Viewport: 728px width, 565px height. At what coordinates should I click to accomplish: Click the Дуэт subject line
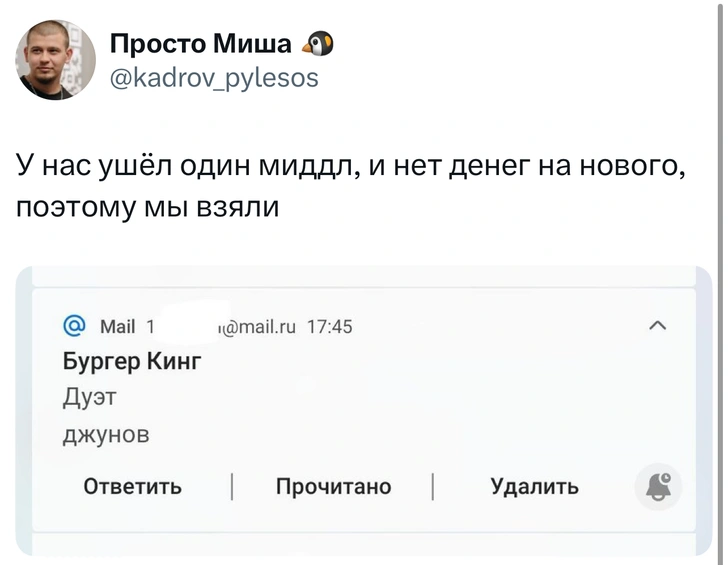click(x=90, y=397)
